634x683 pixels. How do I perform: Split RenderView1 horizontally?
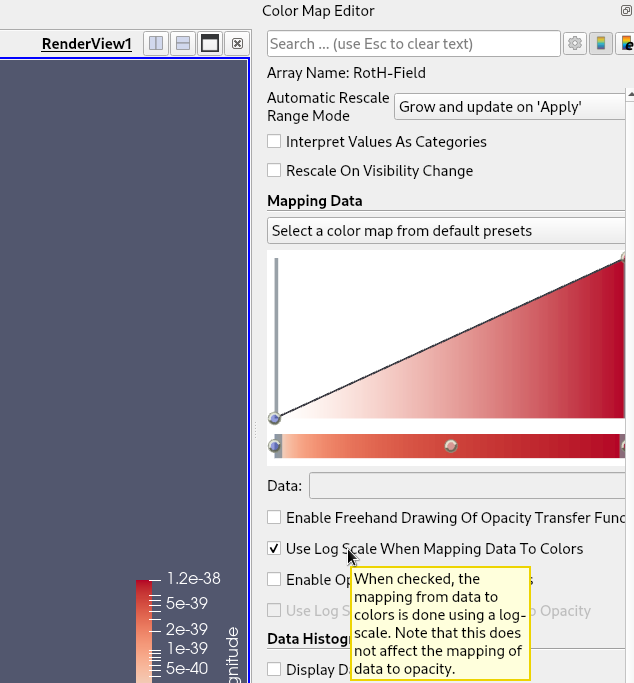[x=156, y=44]
